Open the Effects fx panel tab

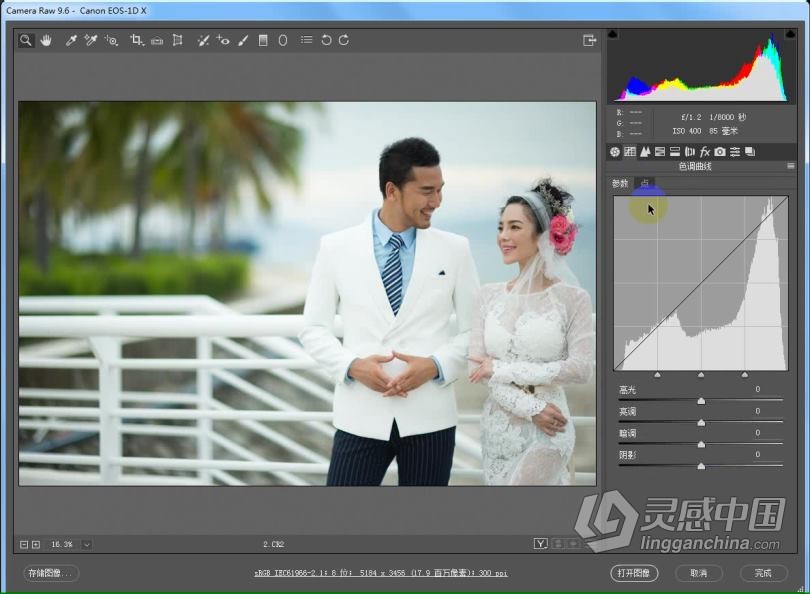point(705,152)
